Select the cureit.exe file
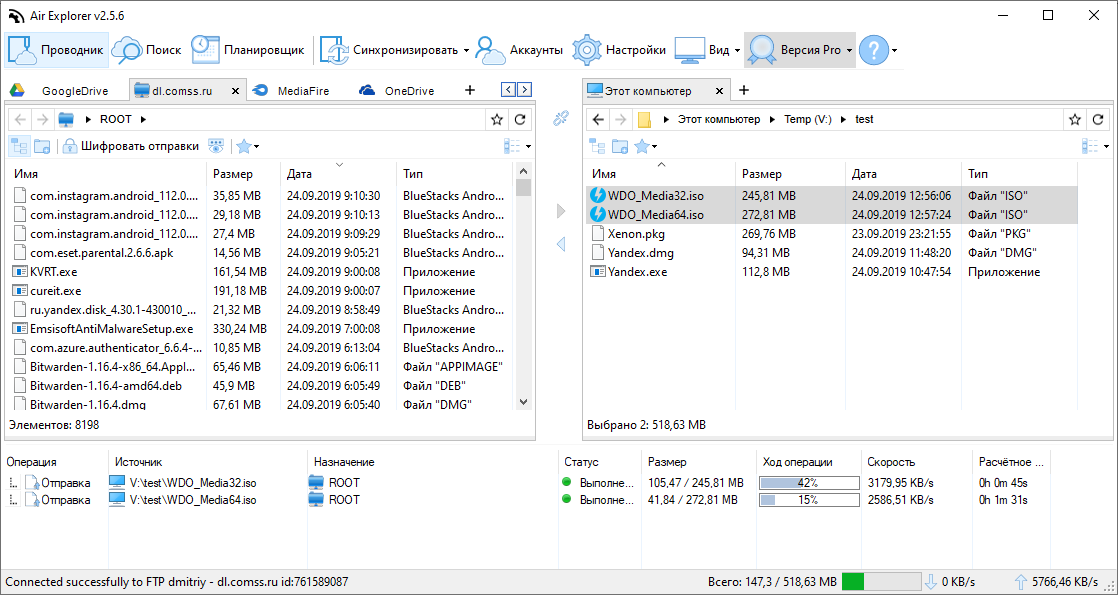The width and height of the screenshot is (1118, 595). point(56,291)
